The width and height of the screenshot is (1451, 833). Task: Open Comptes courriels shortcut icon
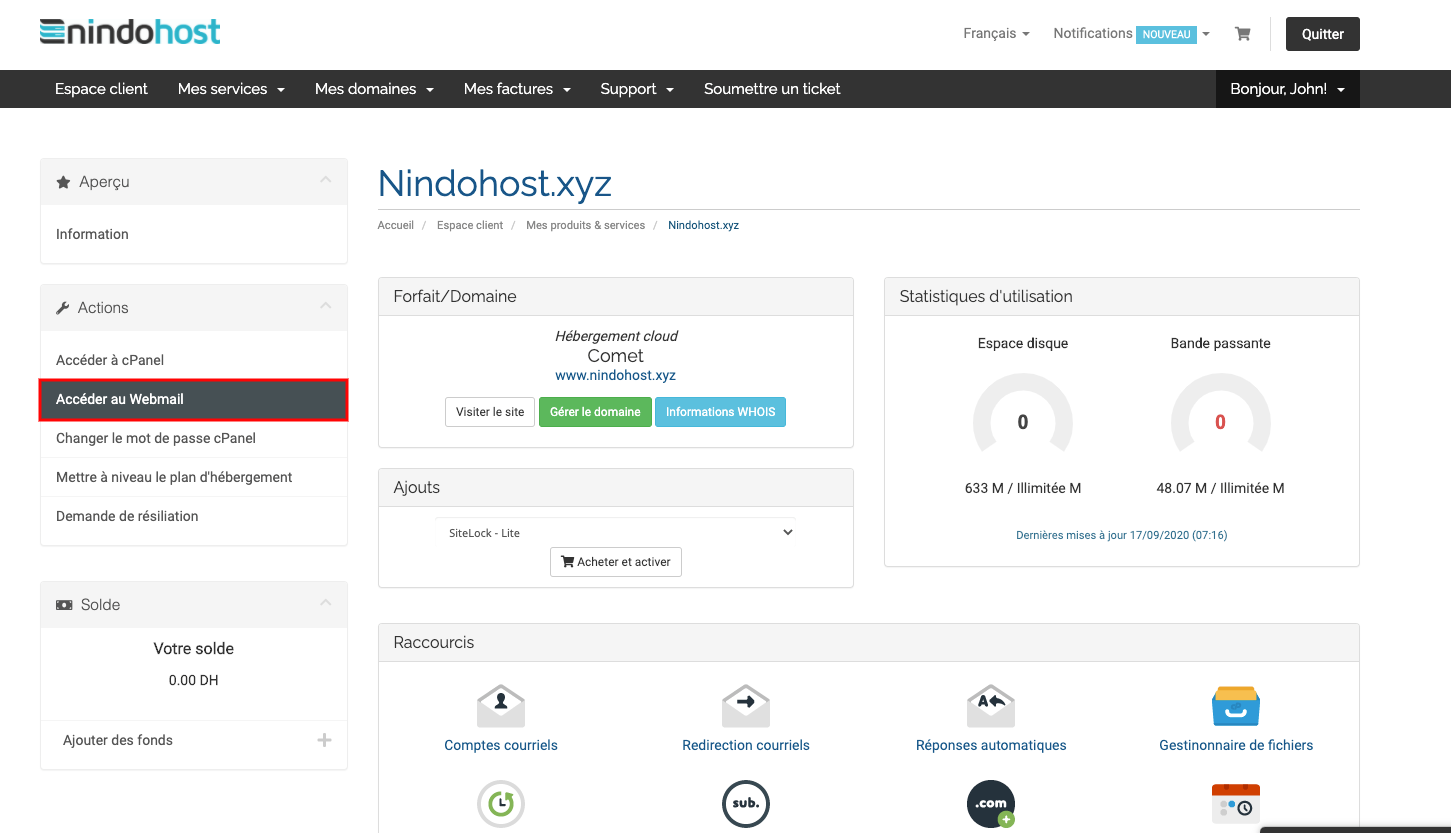pyautogui.click(x=501, y=706)
